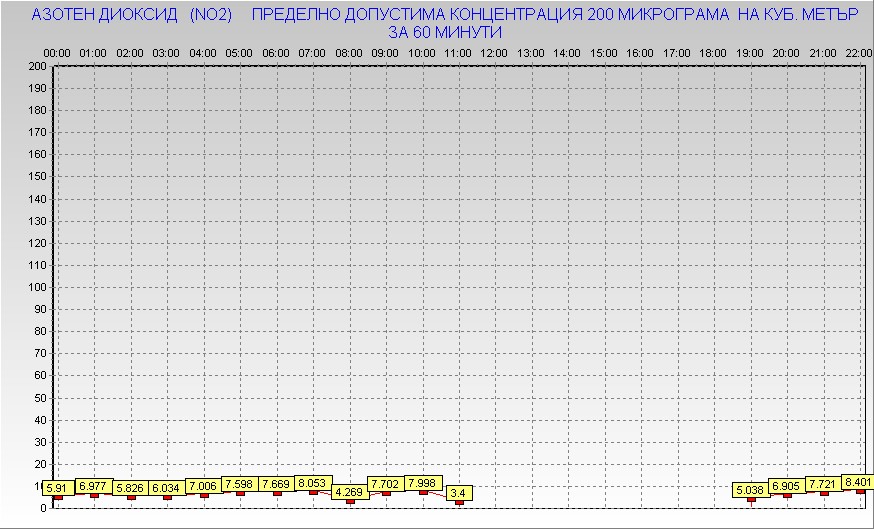Select the 8.401 data label

tap(859, 482)
